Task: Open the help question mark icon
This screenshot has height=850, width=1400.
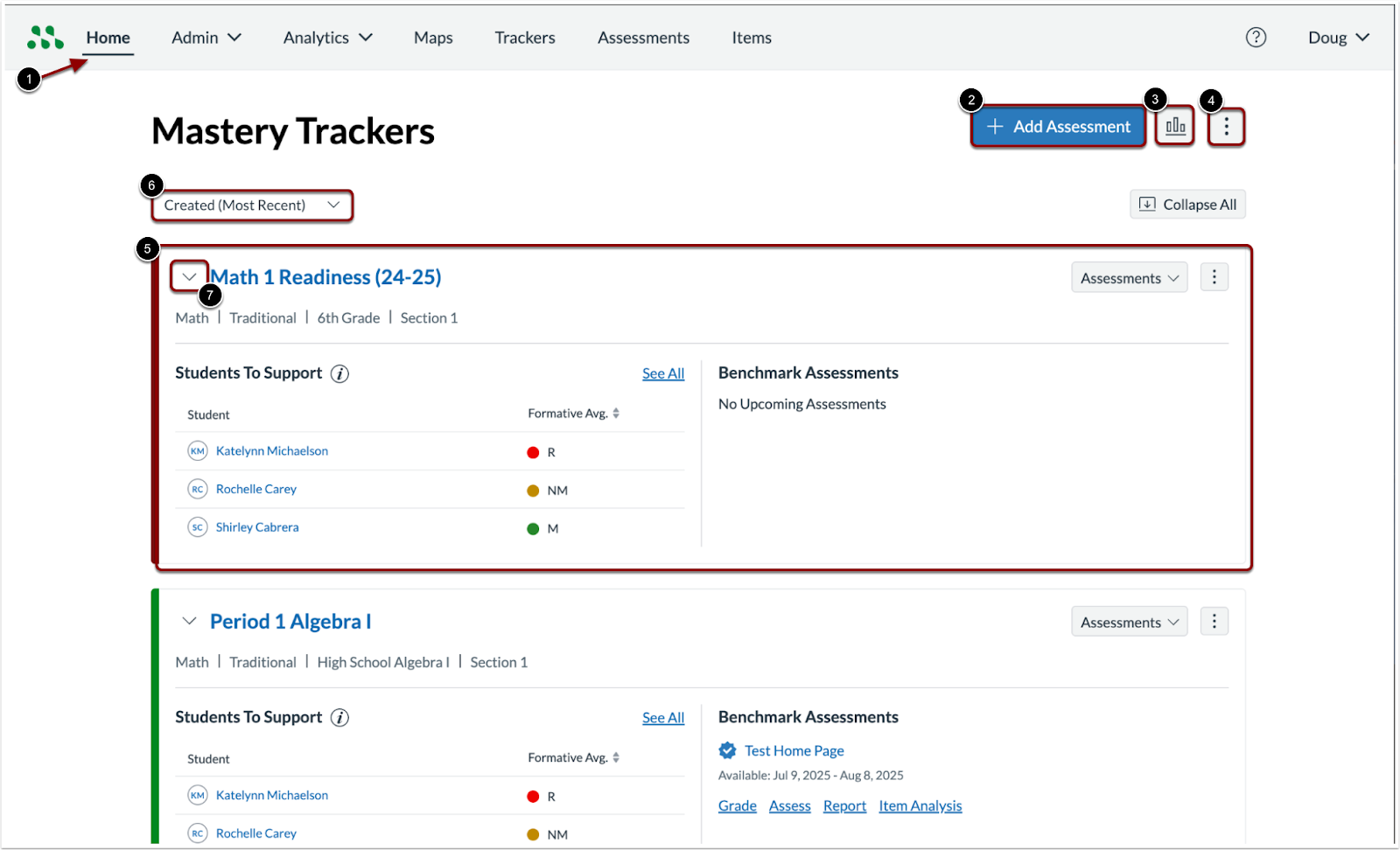Action: click(x=1256, y=37)
